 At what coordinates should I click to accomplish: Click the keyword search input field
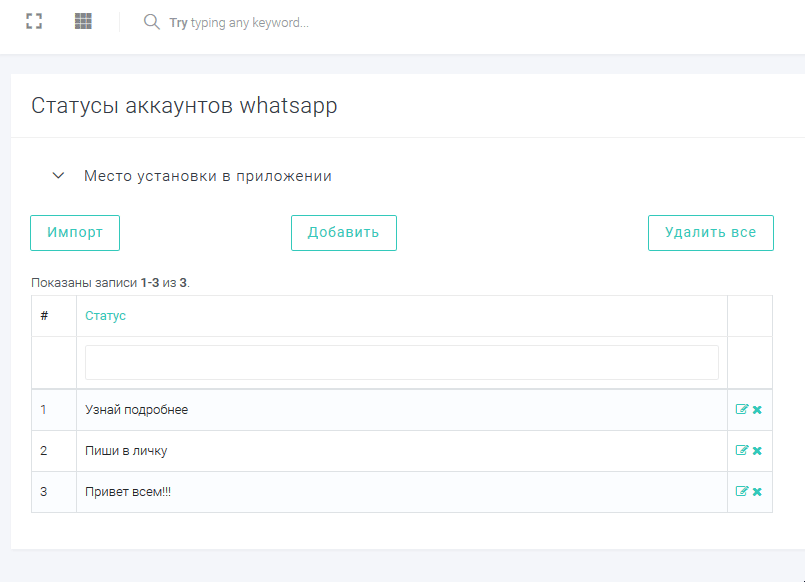click(240, 22)
